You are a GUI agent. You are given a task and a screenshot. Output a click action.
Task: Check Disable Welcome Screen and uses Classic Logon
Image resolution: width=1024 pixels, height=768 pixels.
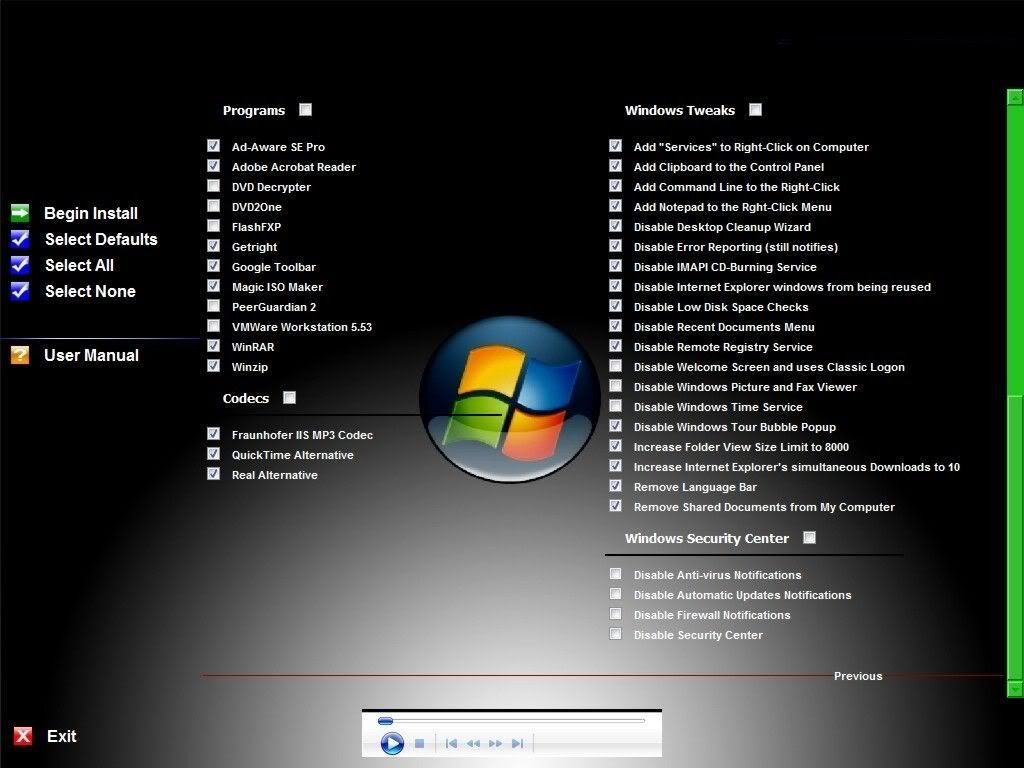(x=615, y=366)
